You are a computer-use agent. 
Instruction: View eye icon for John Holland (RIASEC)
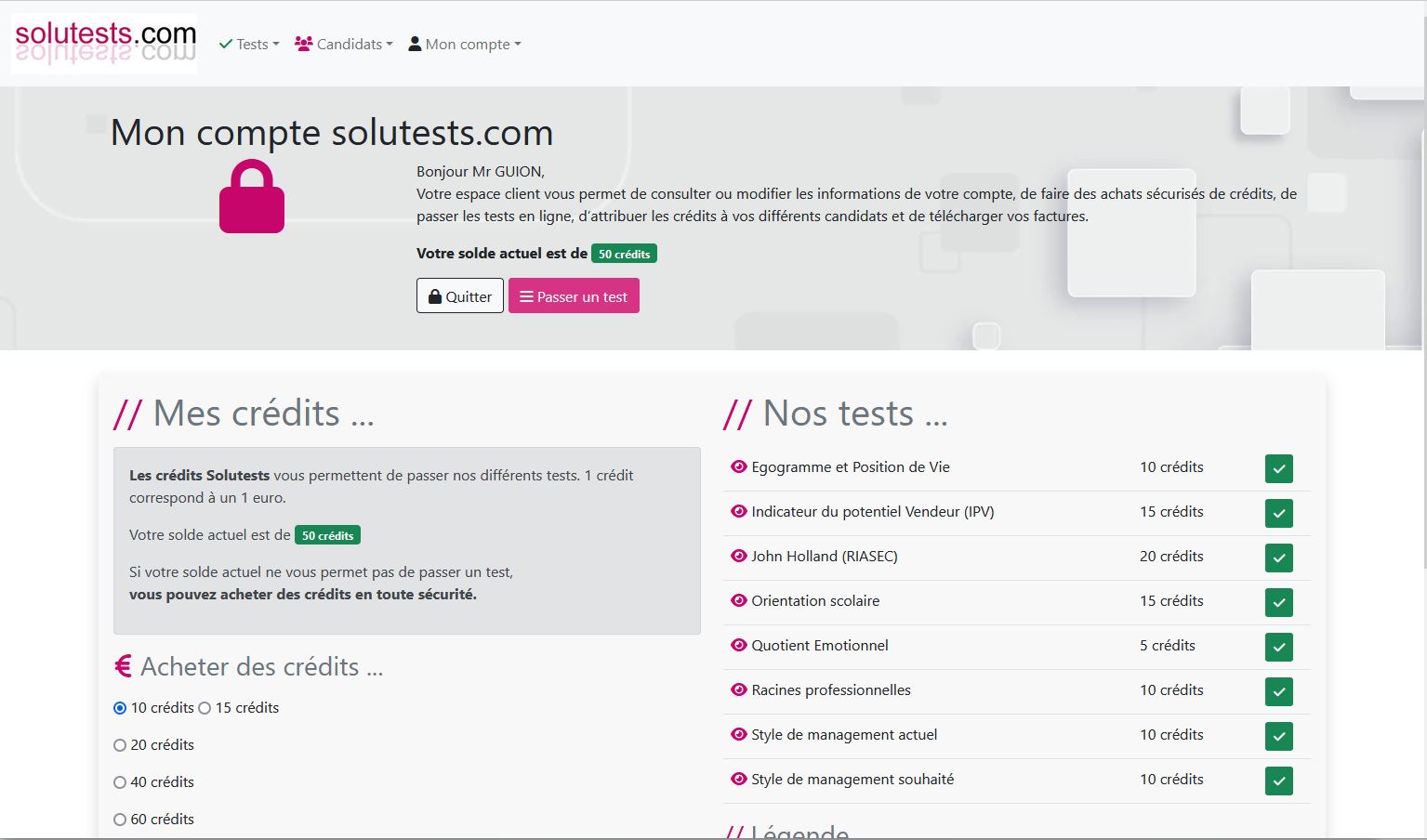coord(739,556)
